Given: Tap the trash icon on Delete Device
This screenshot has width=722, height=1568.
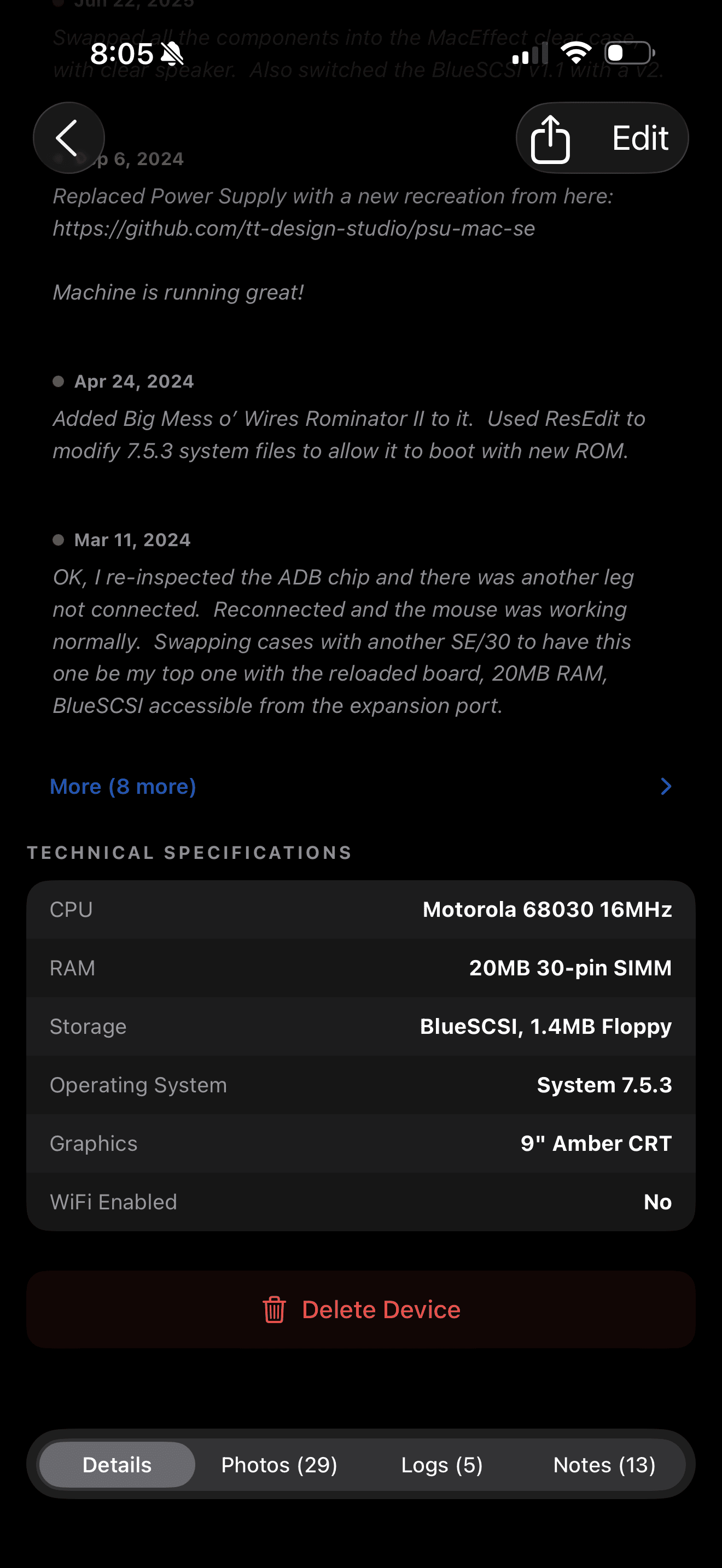Looking at the screenshot, I should click(x=274, y=1309).
